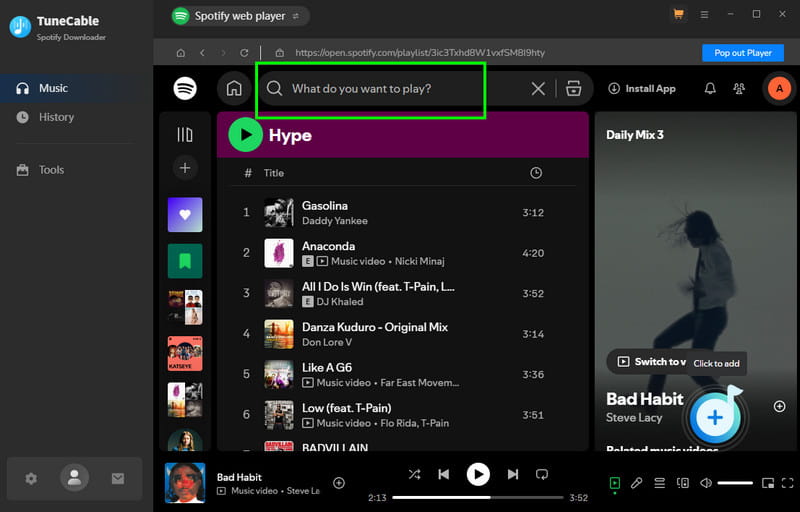The image size is (800, 512).
Task: Sort tracks by Title column header
Action: tap(273, 173)
